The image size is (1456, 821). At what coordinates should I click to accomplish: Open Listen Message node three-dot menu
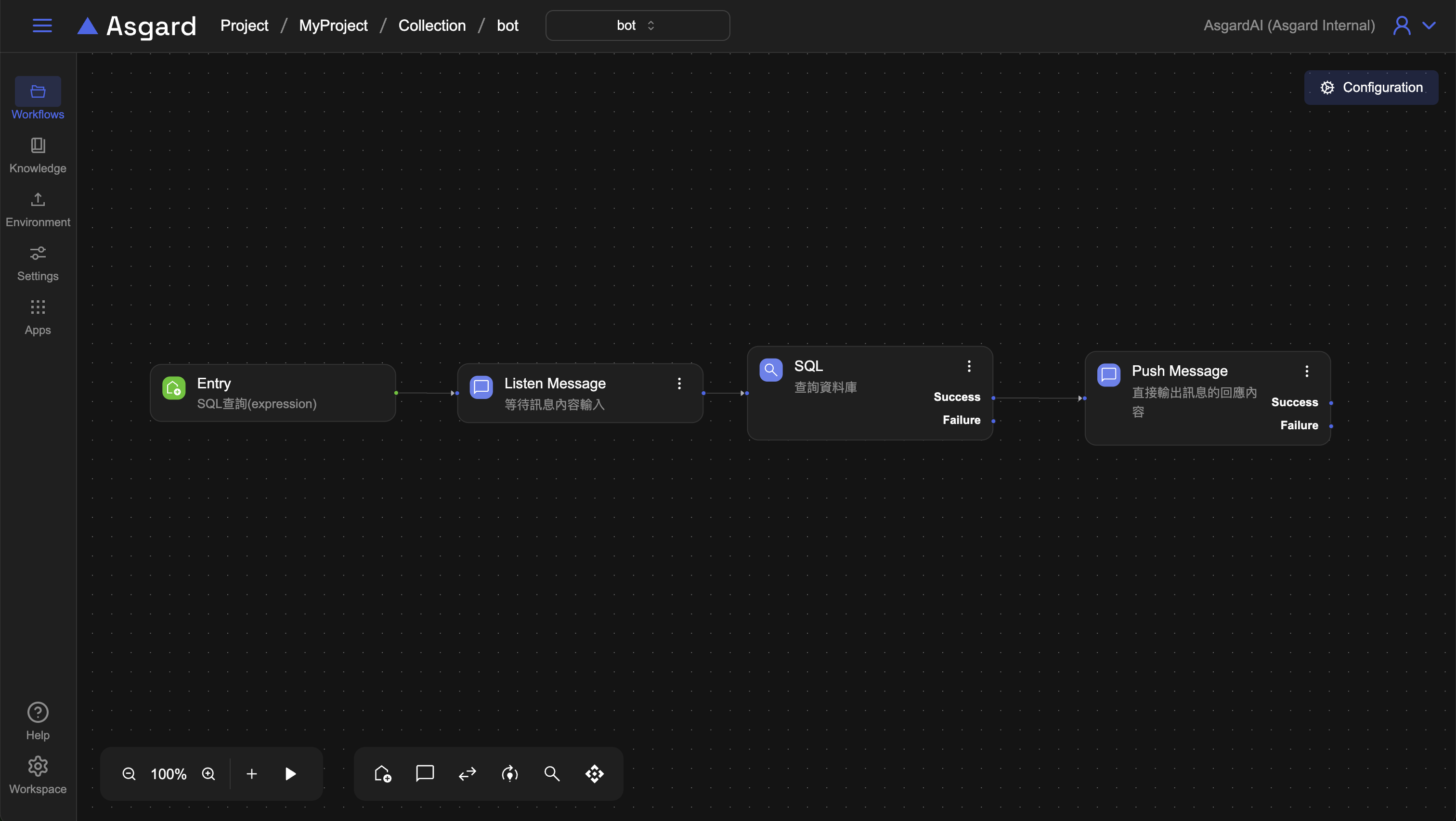tap(679, 384)
